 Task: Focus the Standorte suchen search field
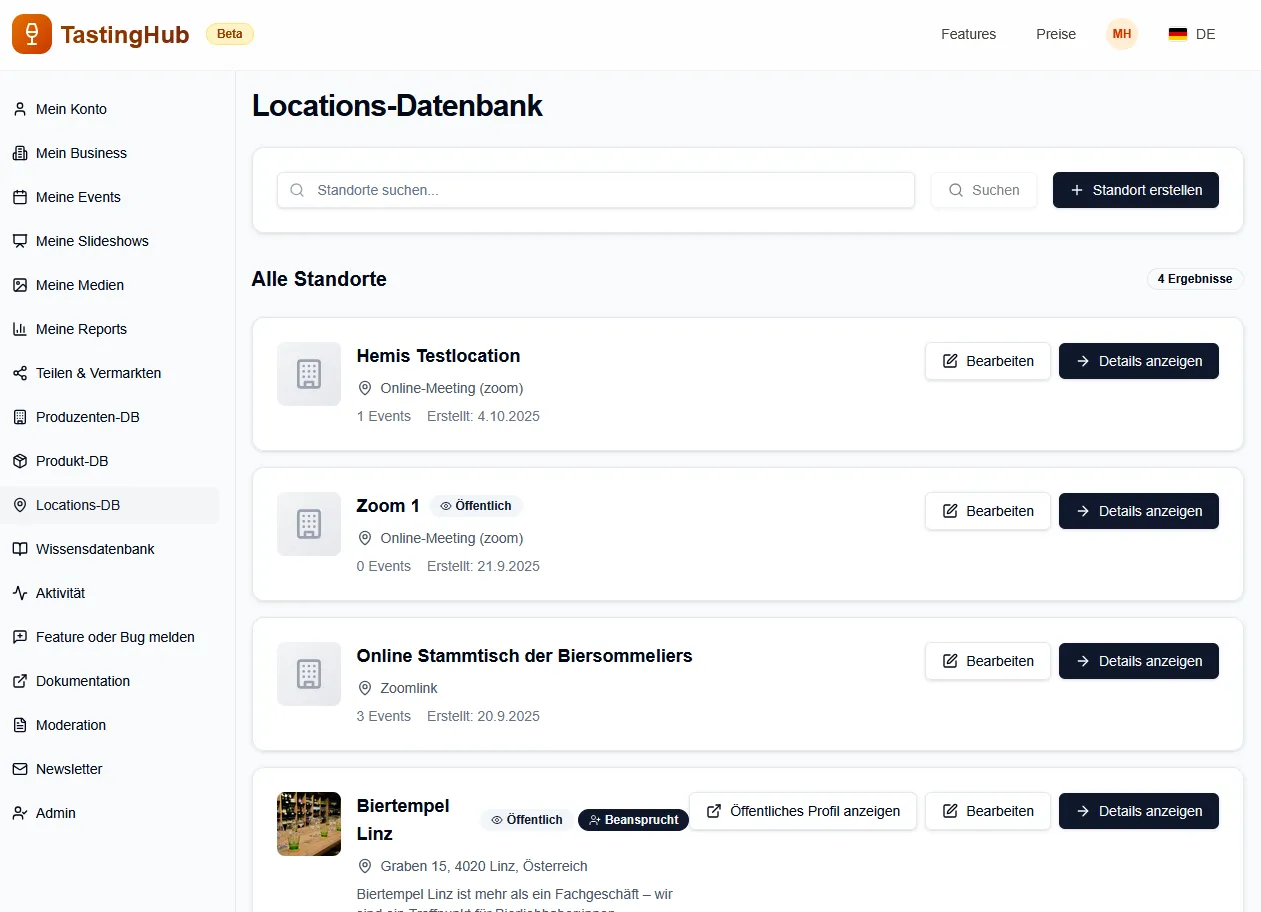pyautogui.click(x=610, y=190)
